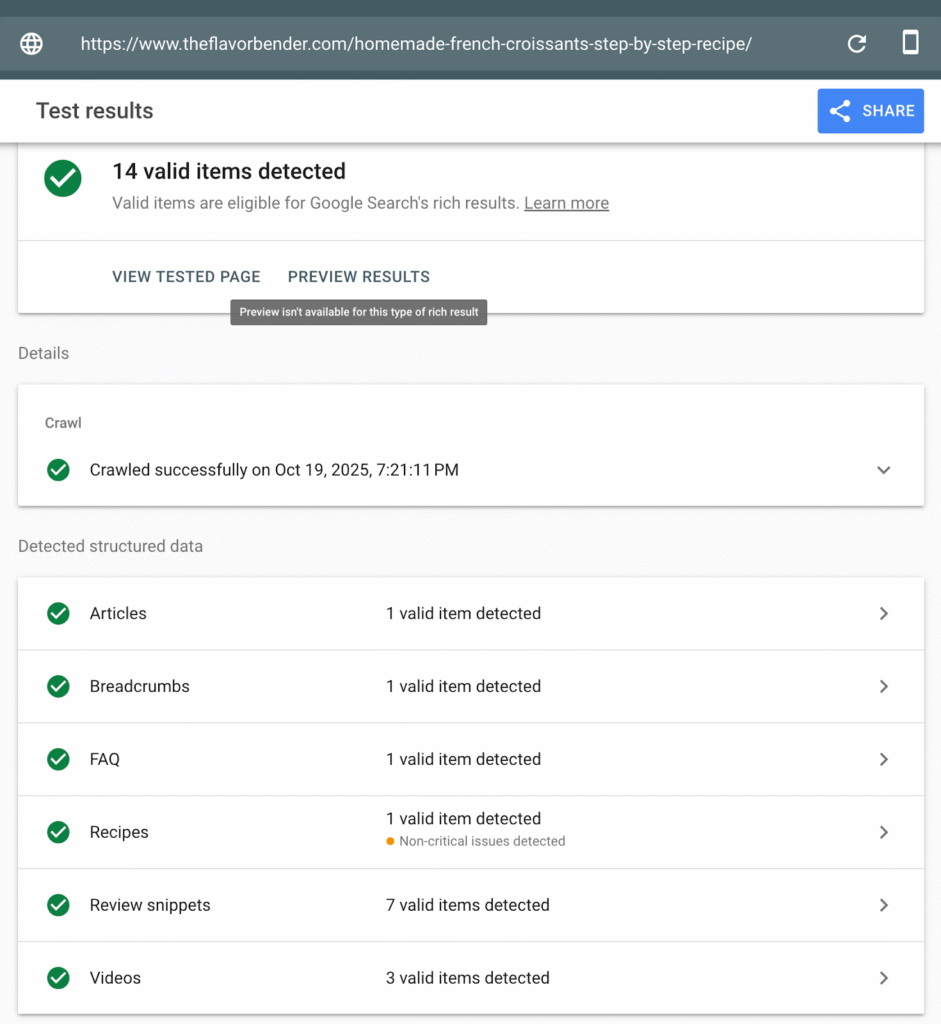Click the globe icon in the address bar
The width and height of the screenshot is (941, 1024).
pyautogui.click(x=30, y=43)
